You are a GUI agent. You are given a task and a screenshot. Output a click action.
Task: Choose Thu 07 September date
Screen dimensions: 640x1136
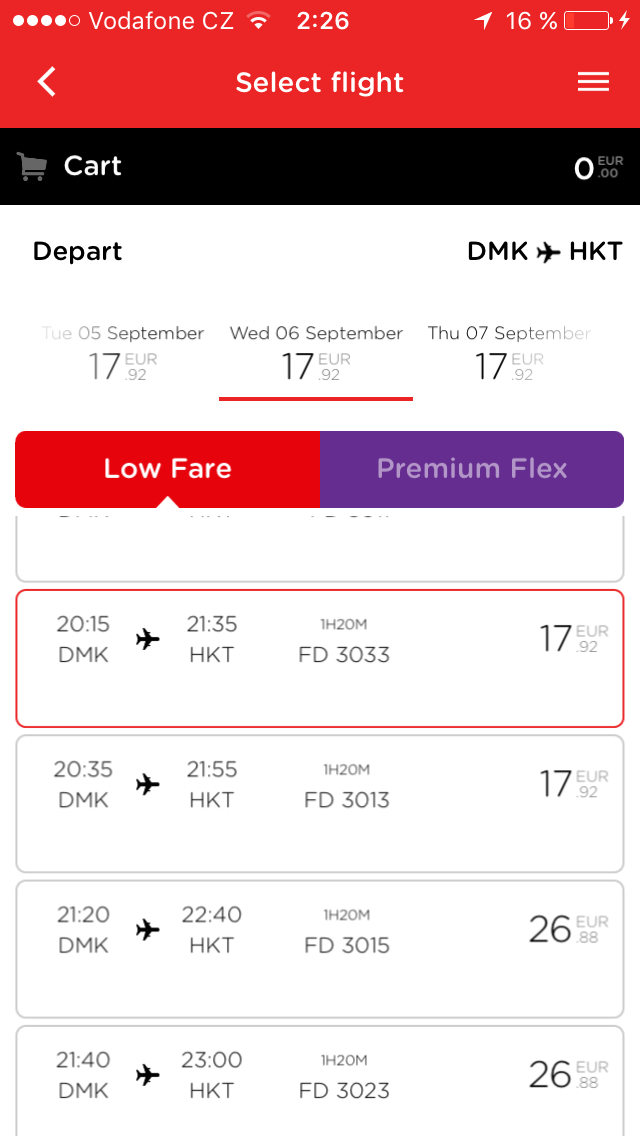[509, 354]
